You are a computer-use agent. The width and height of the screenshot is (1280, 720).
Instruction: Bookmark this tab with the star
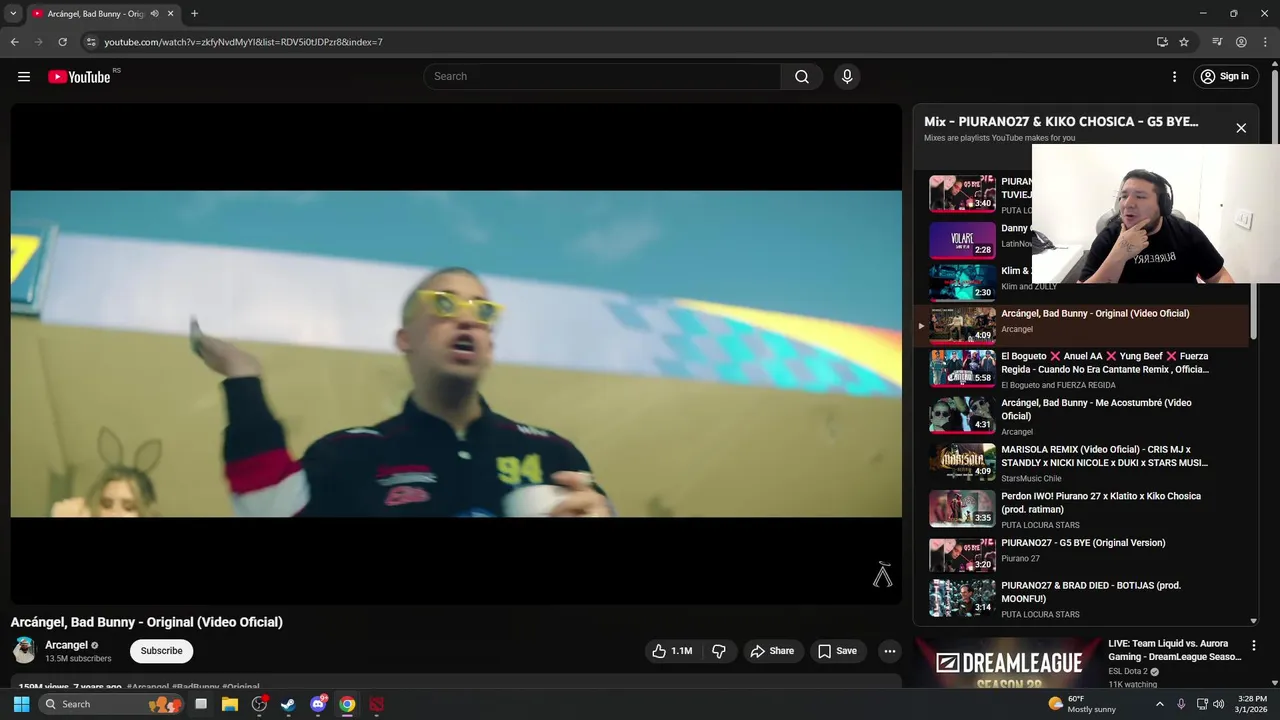(x=1184, y=42)
